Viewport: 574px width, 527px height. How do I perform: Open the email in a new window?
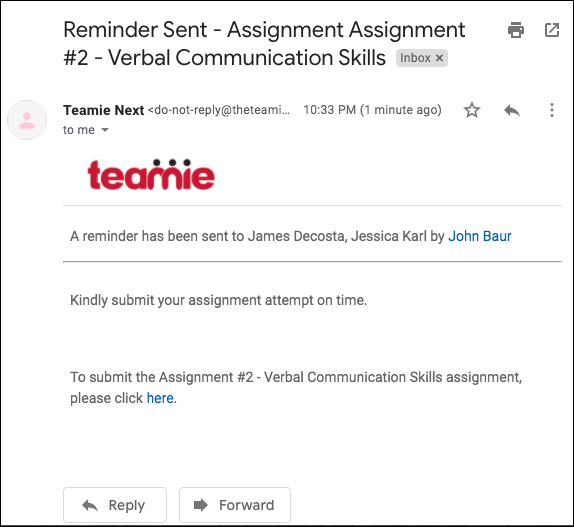pyautogui.click(x=552, y=30)
